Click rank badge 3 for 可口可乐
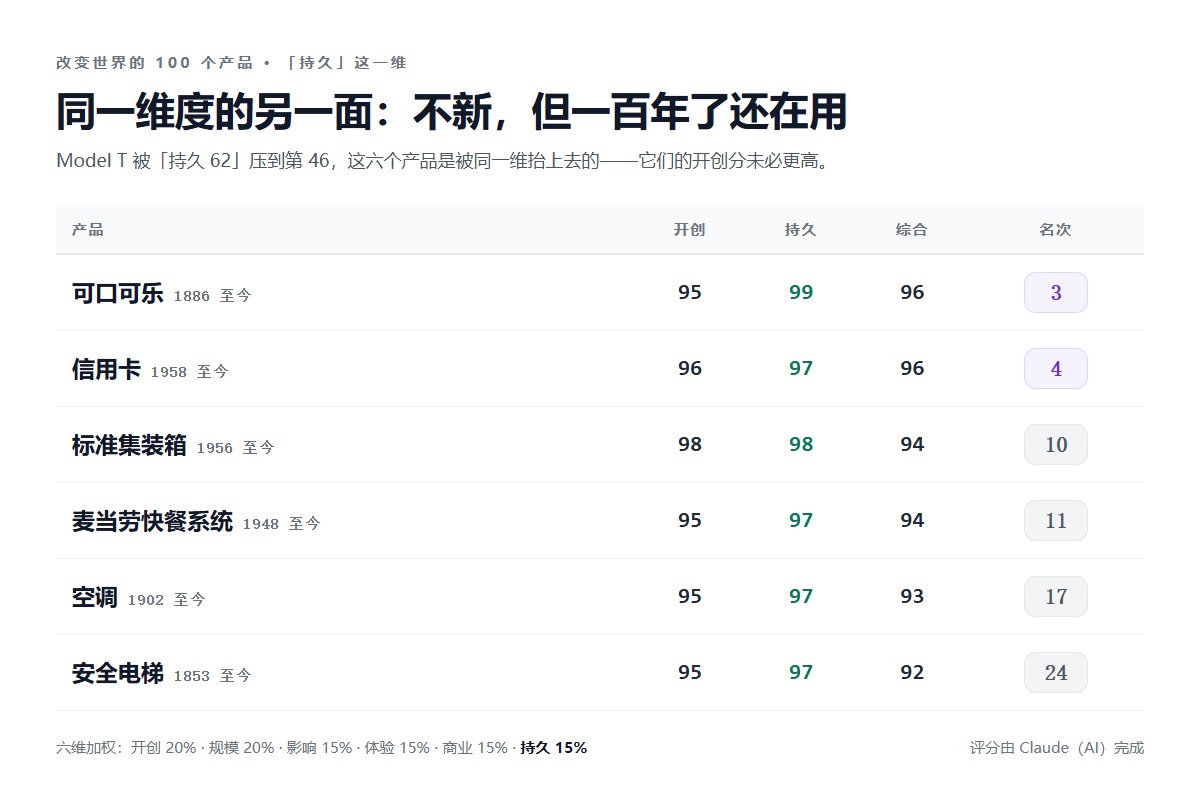The image size is (1200, 809). (1056, 293)
